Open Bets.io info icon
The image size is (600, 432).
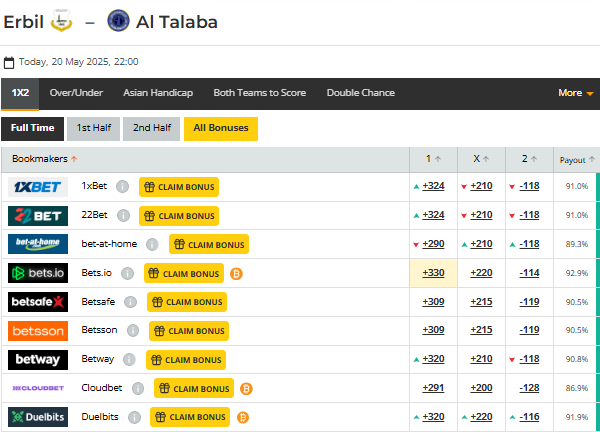127,274
